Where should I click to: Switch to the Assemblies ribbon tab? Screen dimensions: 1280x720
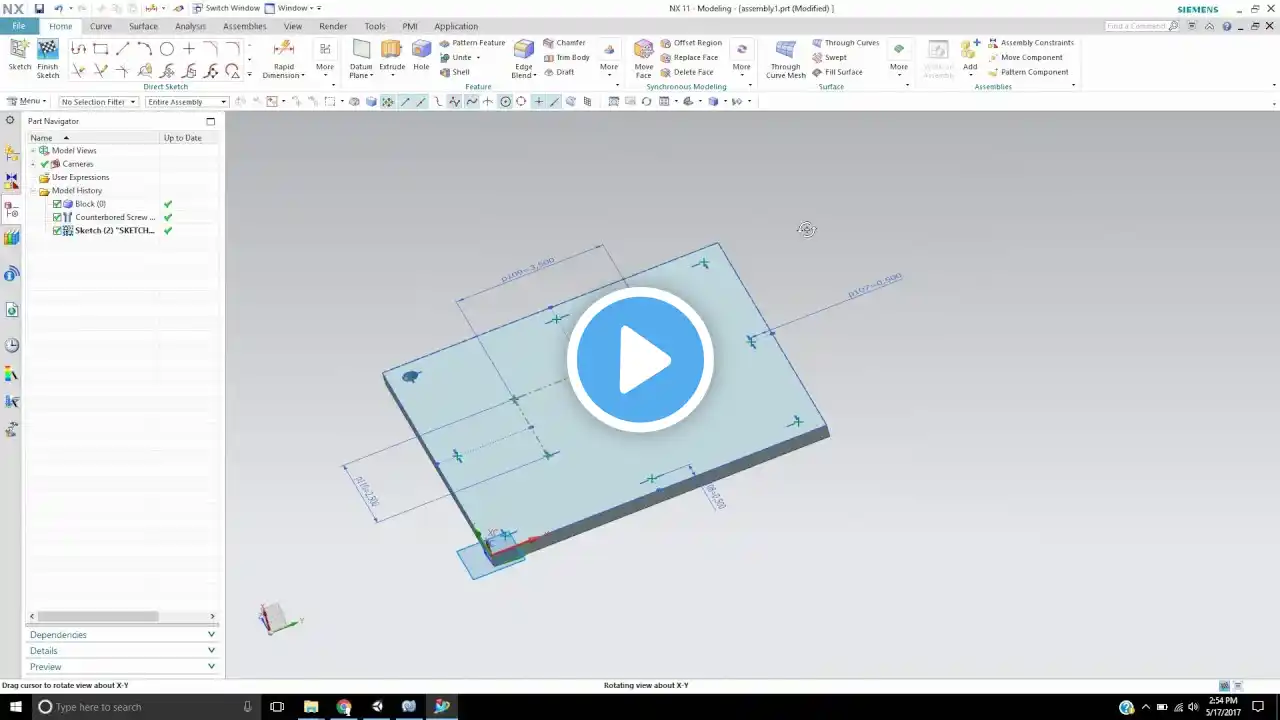[245, 26]
